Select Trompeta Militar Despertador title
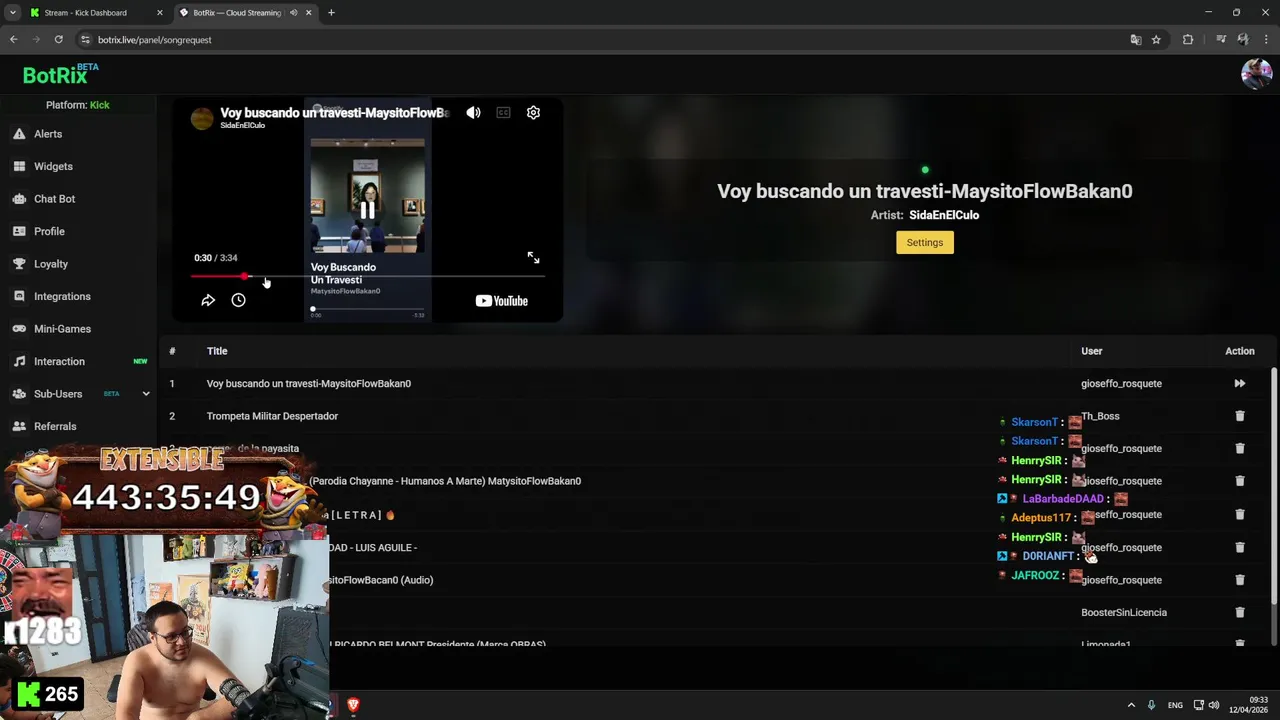The width and height of the screenshot is (1280, 720). click(272, 416)
